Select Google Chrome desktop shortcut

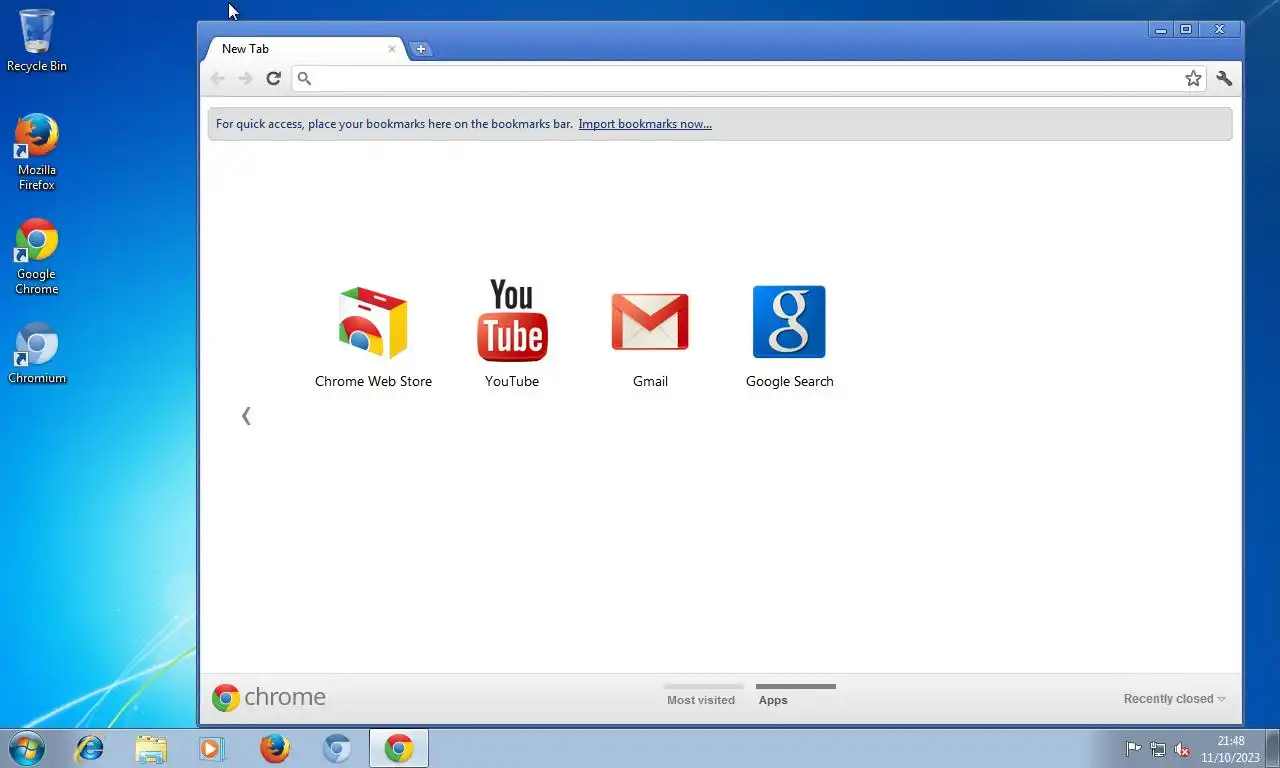[37, 257]
